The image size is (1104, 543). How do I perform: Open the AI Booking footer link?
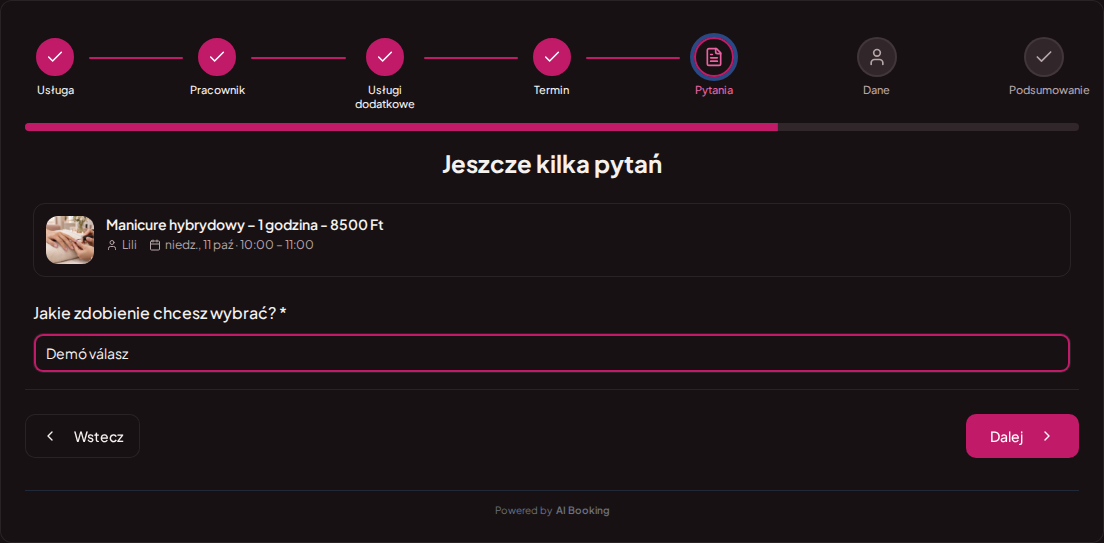pyautogui.click(x=582, y=511)
